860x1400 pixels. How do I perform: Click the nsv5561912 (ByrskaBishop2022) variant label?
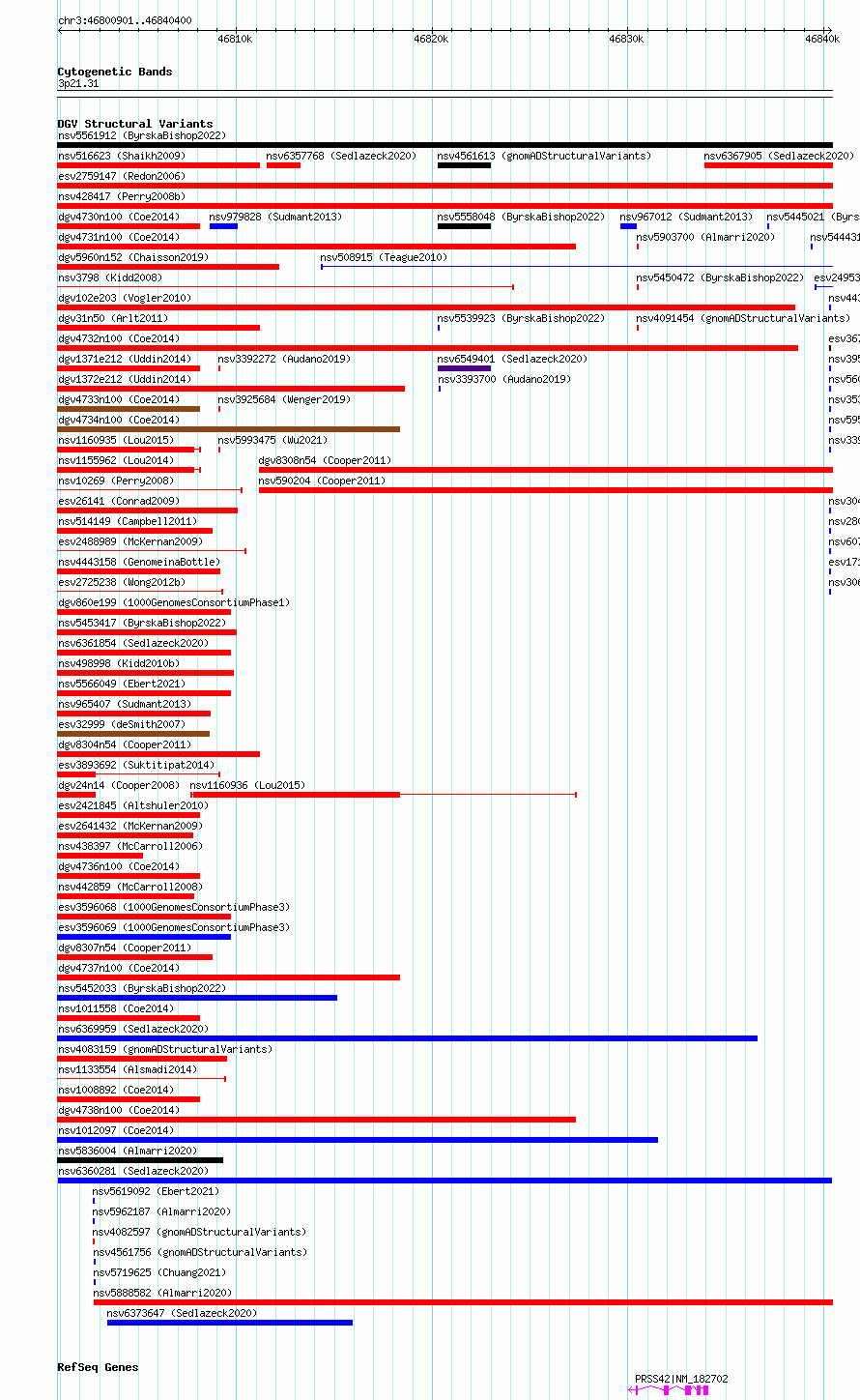click(141, 135)
